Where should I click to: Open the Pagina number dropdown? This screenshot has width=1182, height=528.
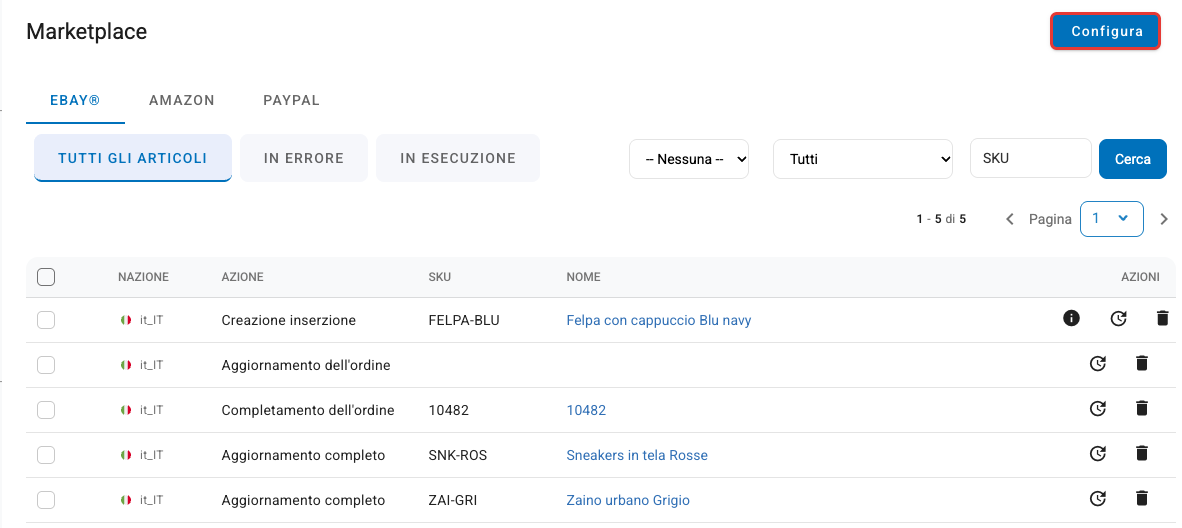(x=1111, y=219)
